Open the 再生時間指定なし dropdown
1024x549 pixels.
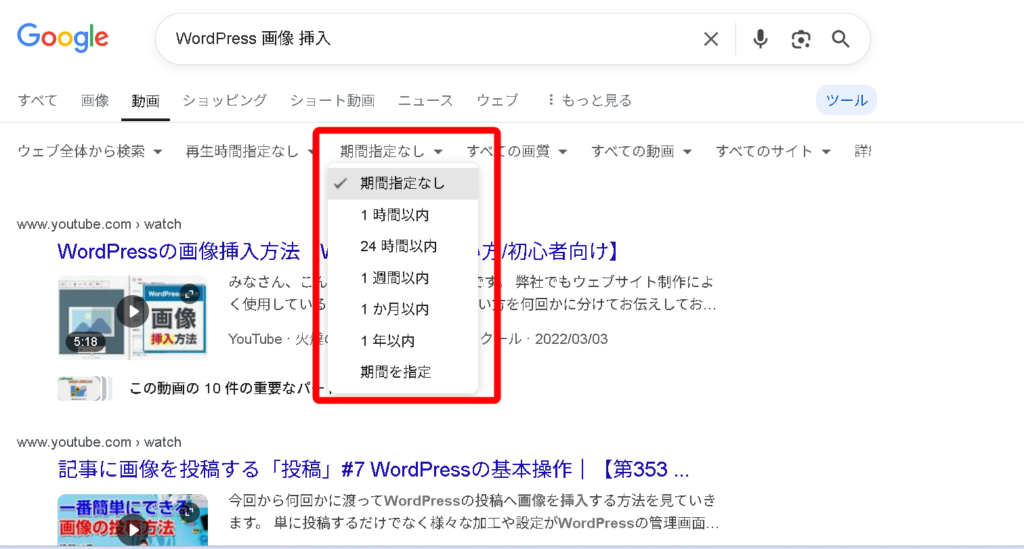pos(249,151)
